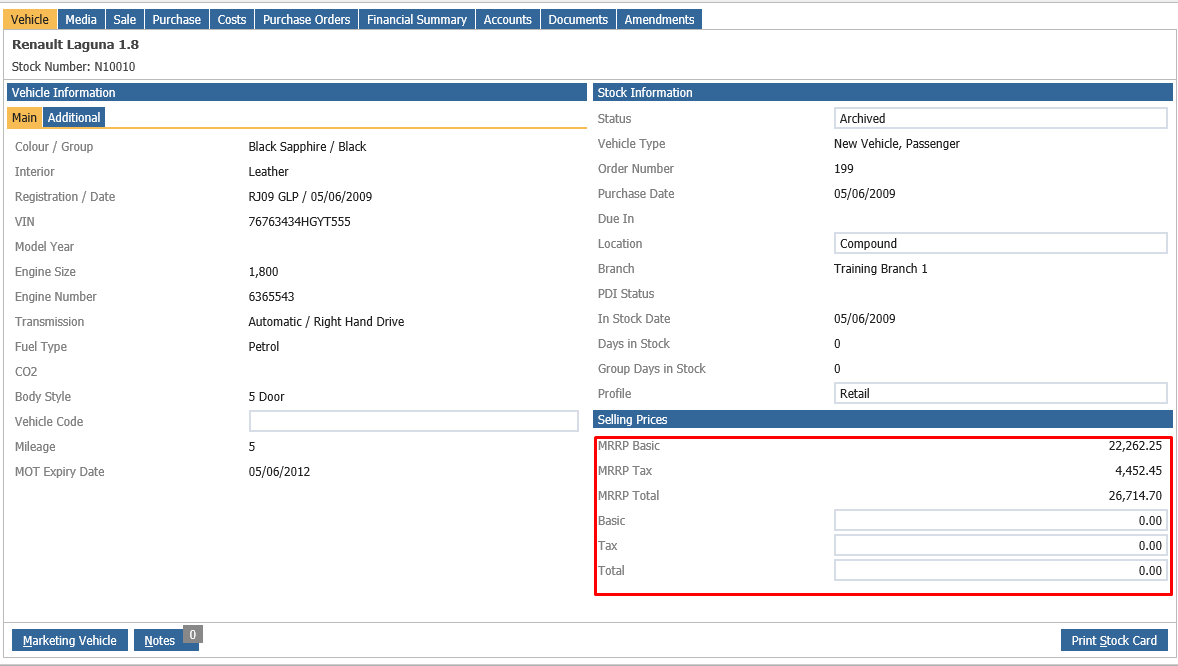Open the Documents tab
1178x666 pixels.
pos(578,20)
